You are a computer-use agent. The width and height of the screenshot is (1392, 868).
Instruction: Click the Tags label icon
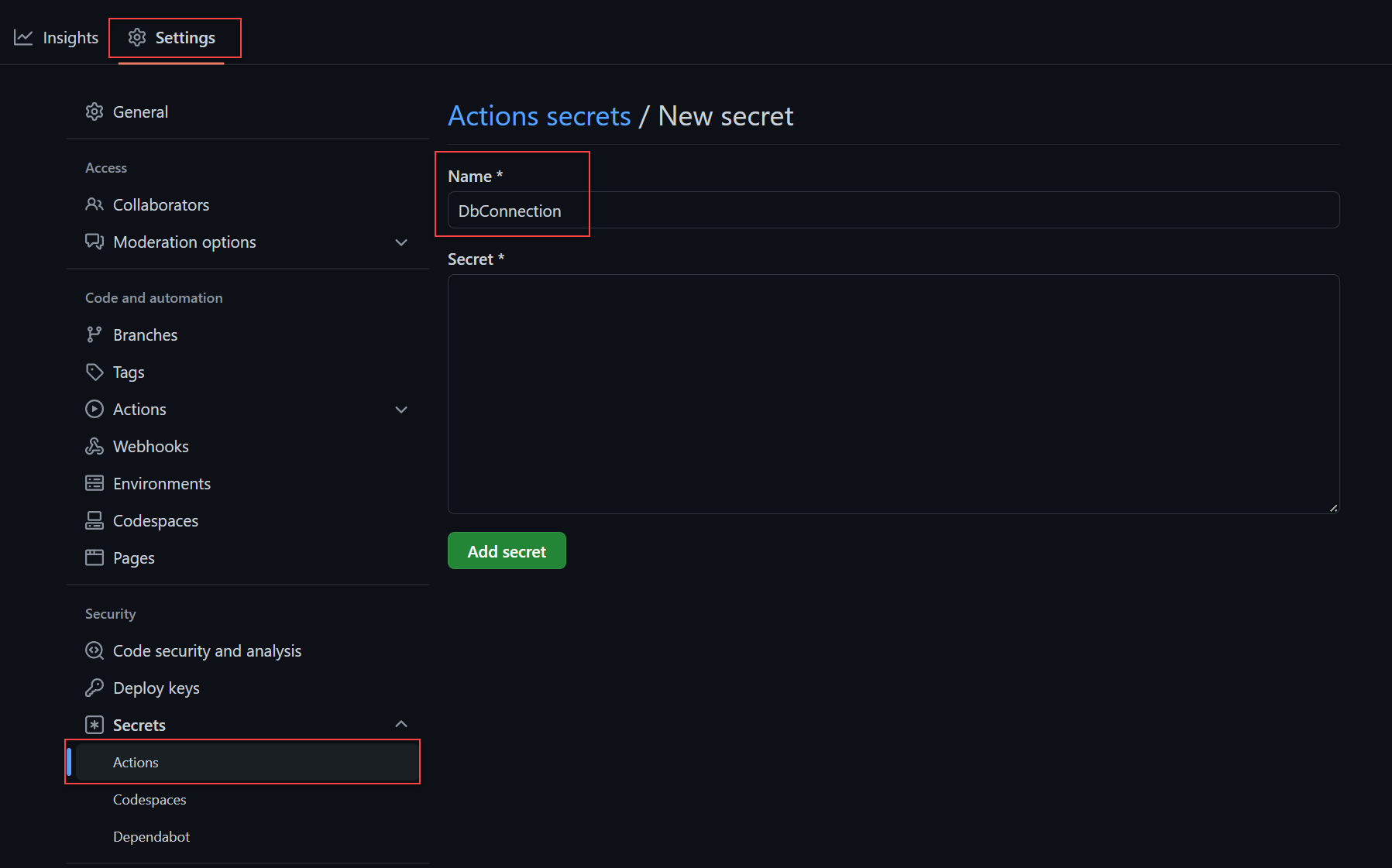click(95, 372)
